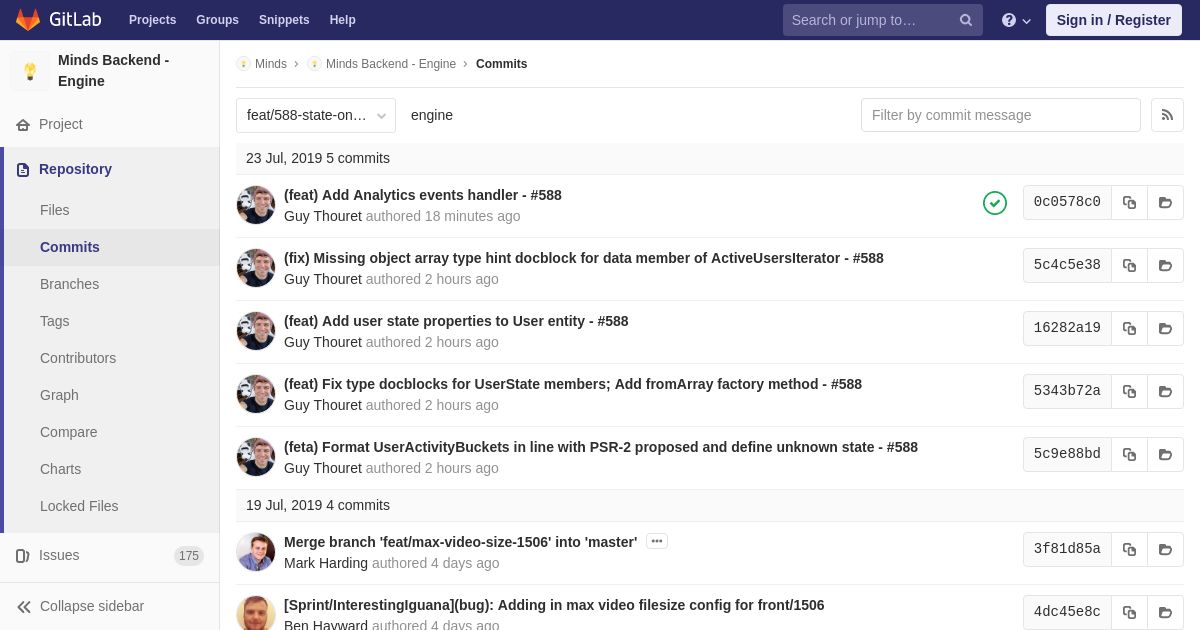Open commit Adding in max video filesize config
The height and width of the screenshot is (630, 1200).
point(554,605)
